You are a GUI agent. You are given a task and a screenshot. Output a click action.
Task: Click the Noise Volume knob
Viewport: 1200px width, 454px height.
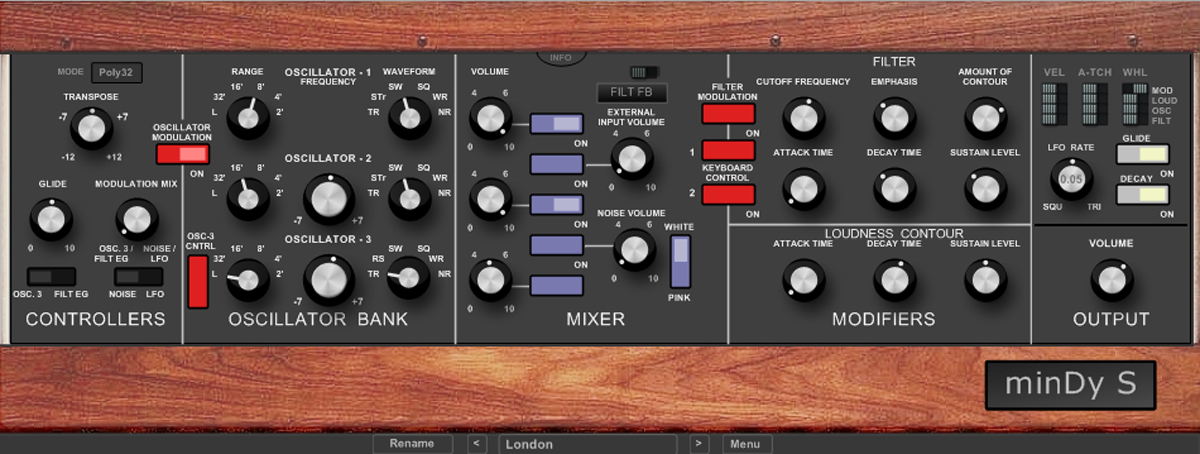point(632,249)
